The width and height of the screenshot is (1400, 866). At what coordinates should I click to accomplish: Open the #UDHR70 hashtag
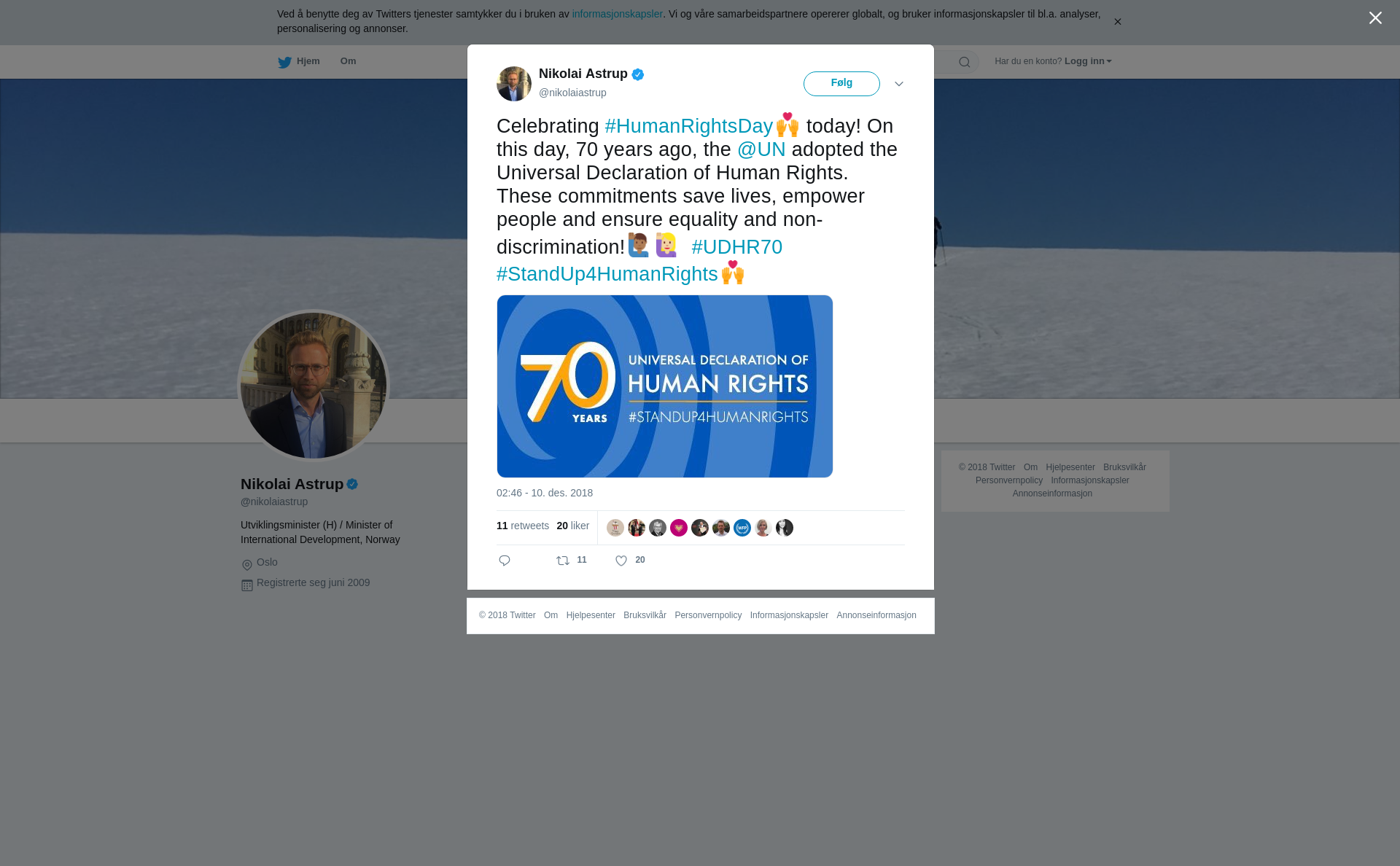click(x=736, y=247)
